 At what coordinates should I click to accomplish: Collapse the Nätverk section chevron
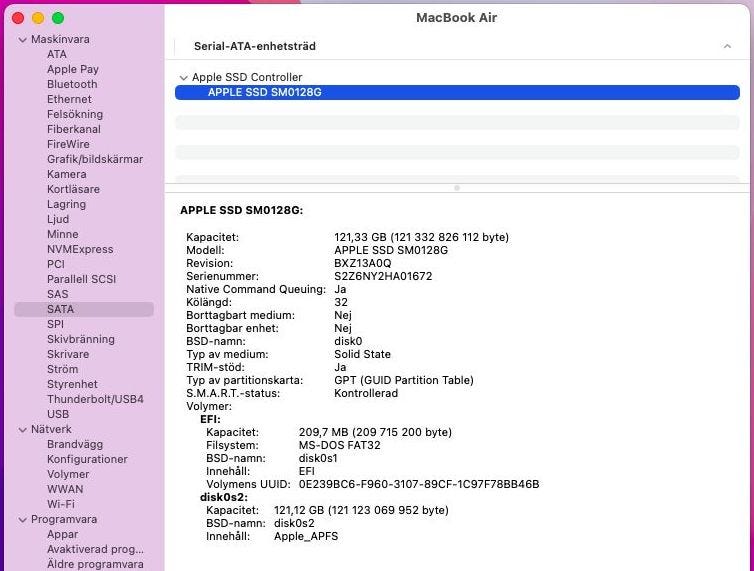23,430
